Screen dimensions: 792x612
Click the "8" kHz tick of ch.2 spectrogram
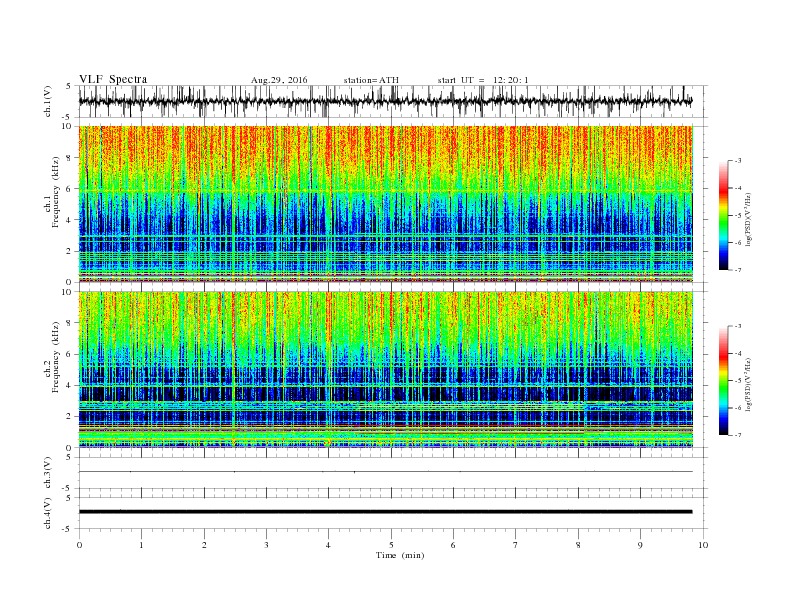click(x=69, y=323)
